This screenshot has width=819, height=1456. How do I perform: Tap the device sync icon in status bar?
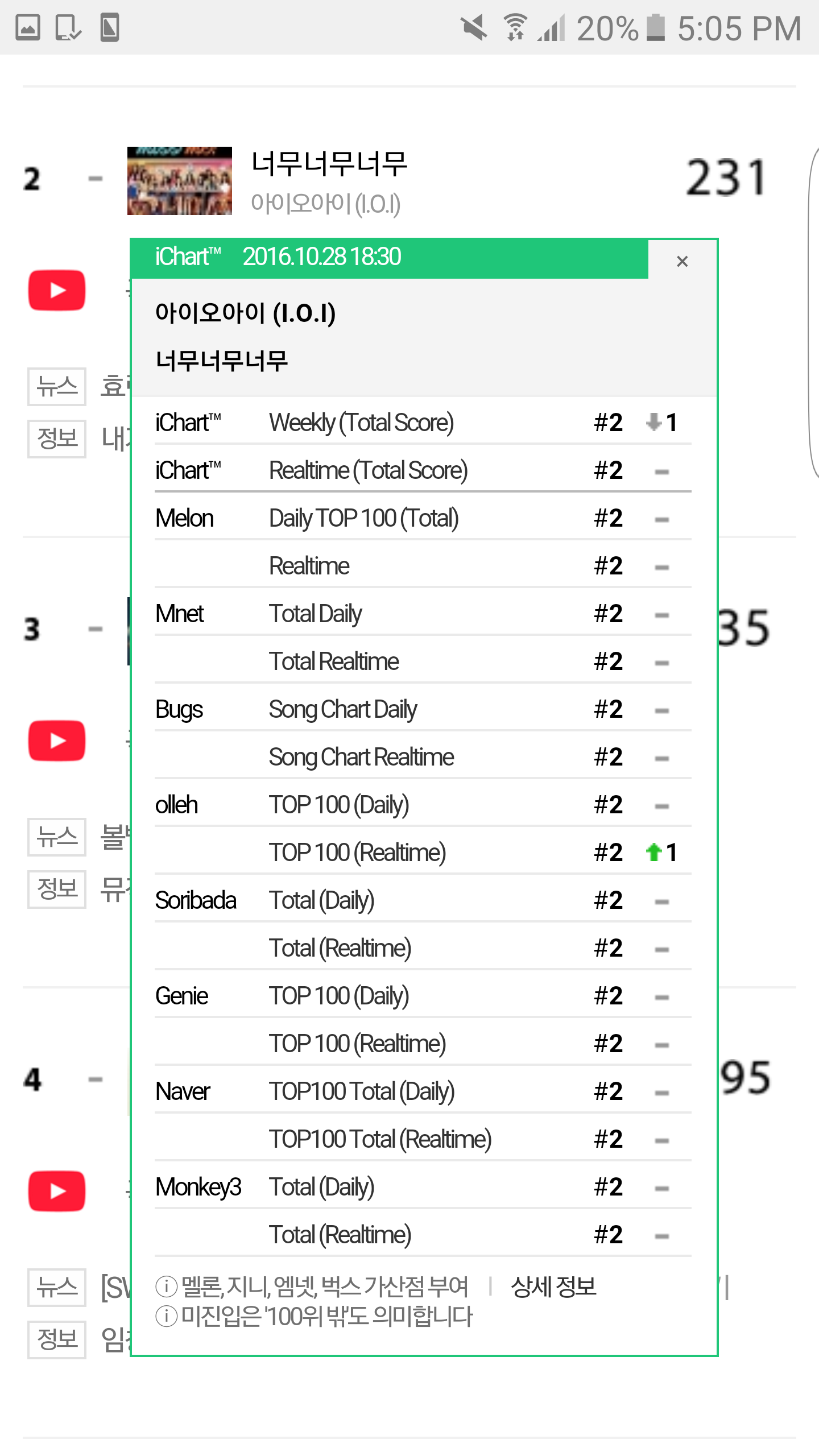coord(68,27)
